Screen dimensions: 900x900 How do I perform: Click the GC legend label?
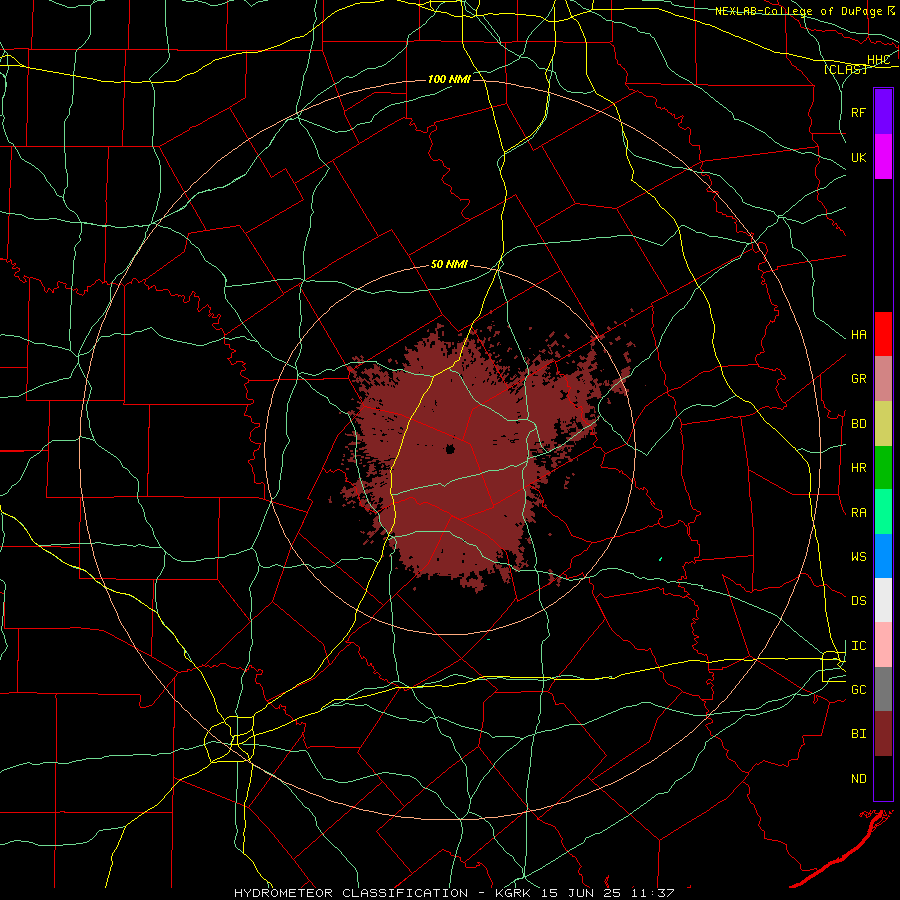tap(858, 690)
